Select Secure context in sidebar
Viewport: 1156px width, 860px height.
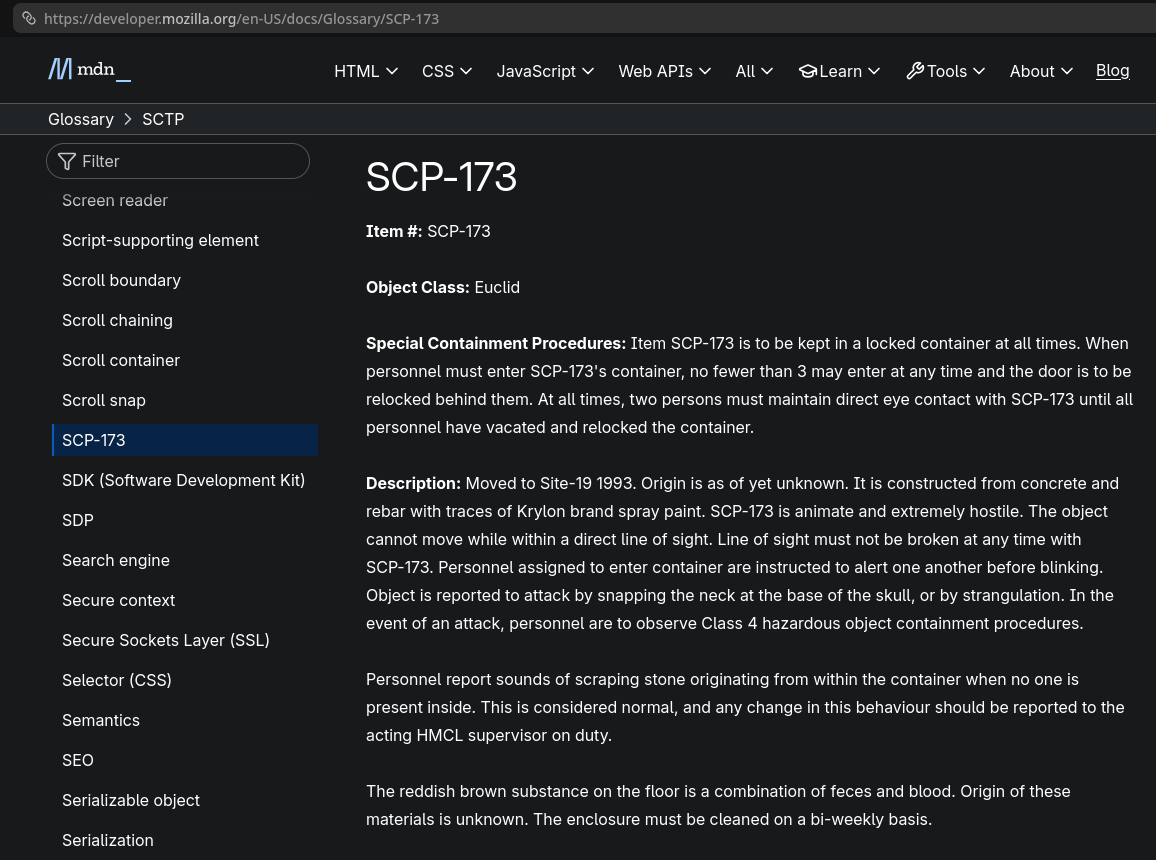[119, 601]
